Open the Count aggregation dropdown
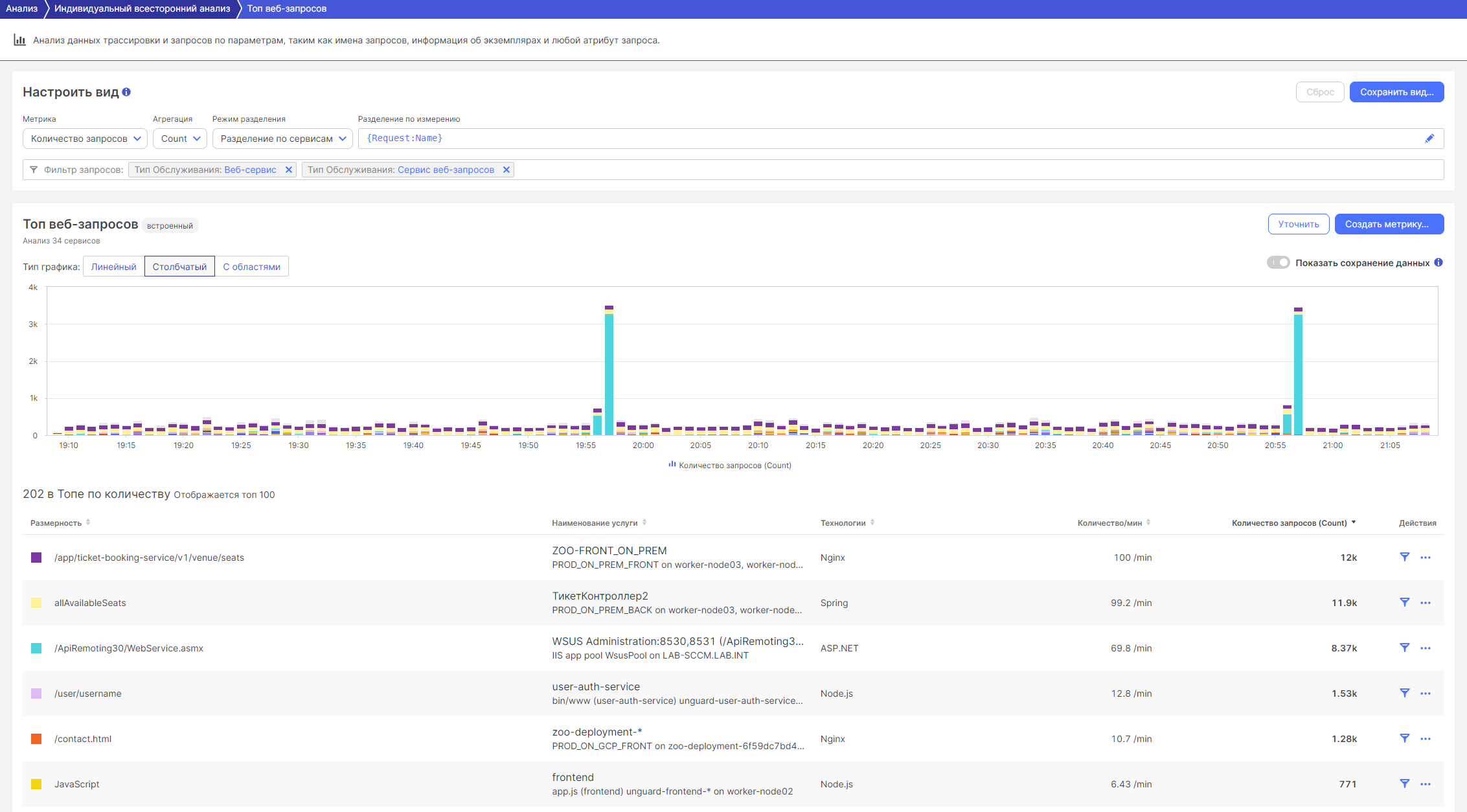Image resolution: width=1467 pixels, height=812 pixels. [180, 139]
